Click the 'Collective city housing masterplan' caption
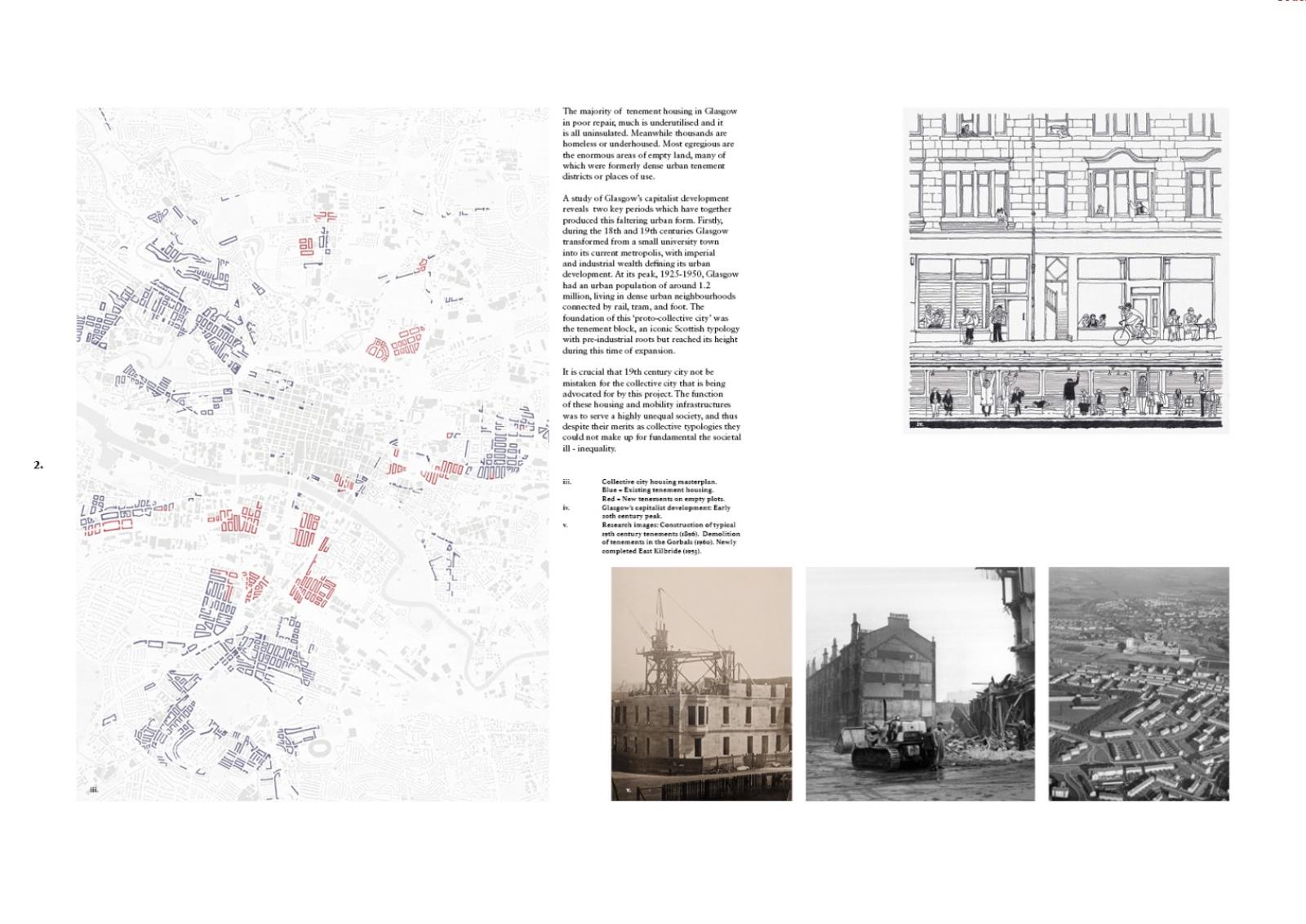 point(658,482)
